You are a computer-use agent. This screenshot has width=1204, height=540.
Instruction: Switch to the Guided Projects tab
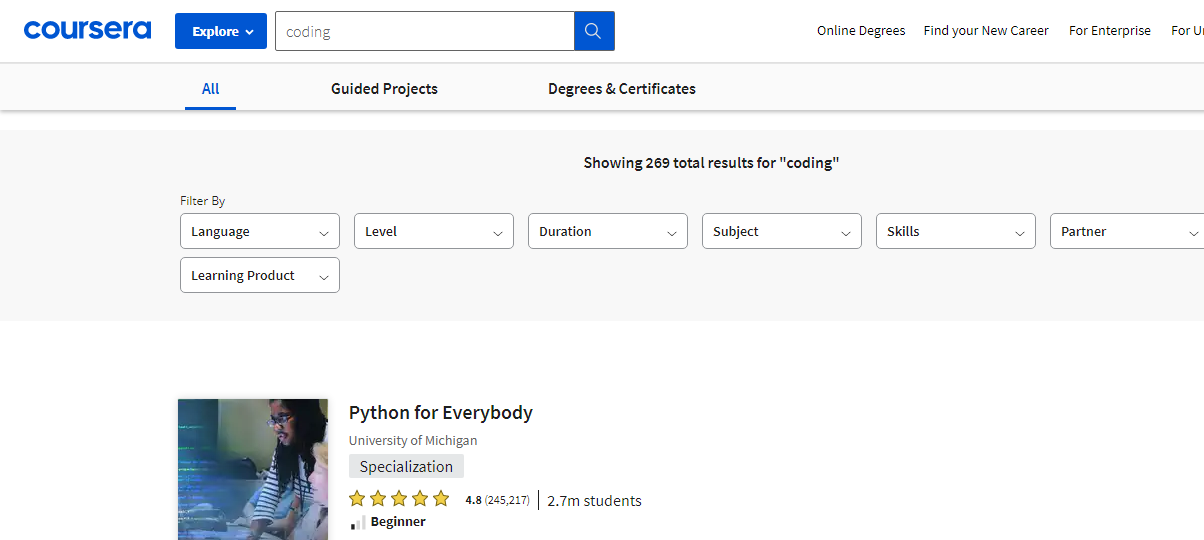click(x=384, y=89)
